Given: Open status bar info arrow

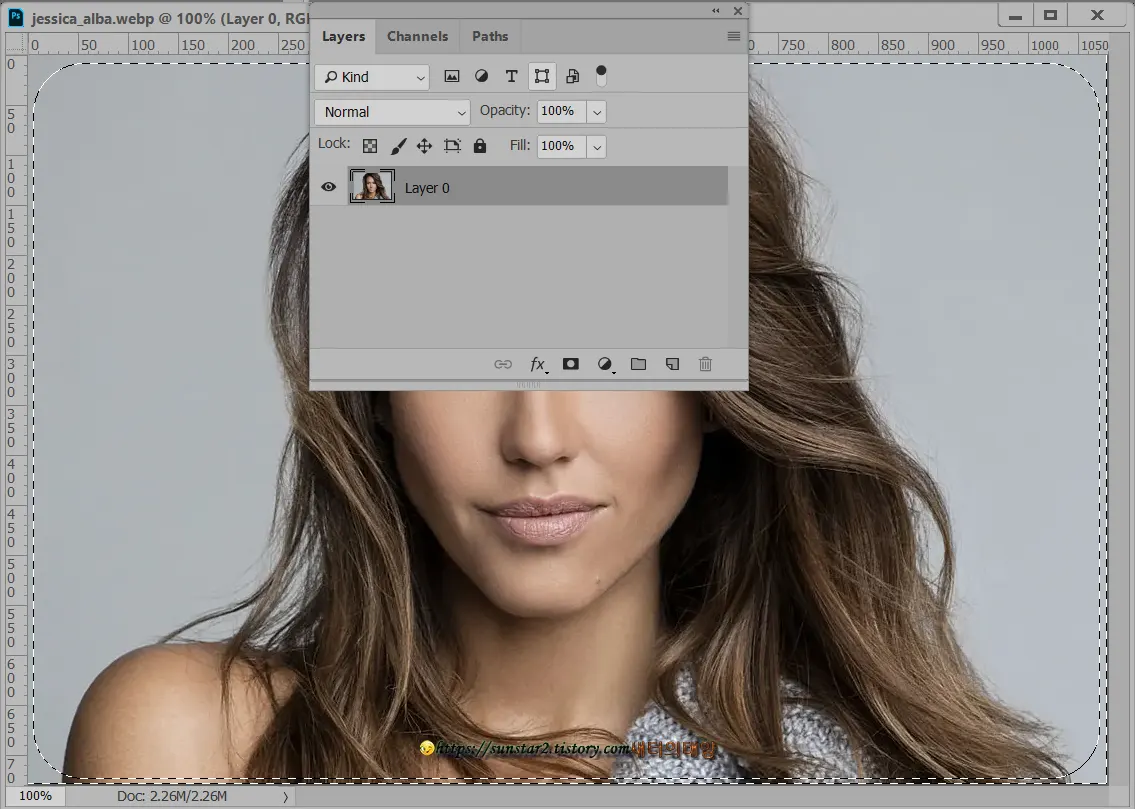Looking at the screenshot, I should pyautogui.click(x=285, y=797).
